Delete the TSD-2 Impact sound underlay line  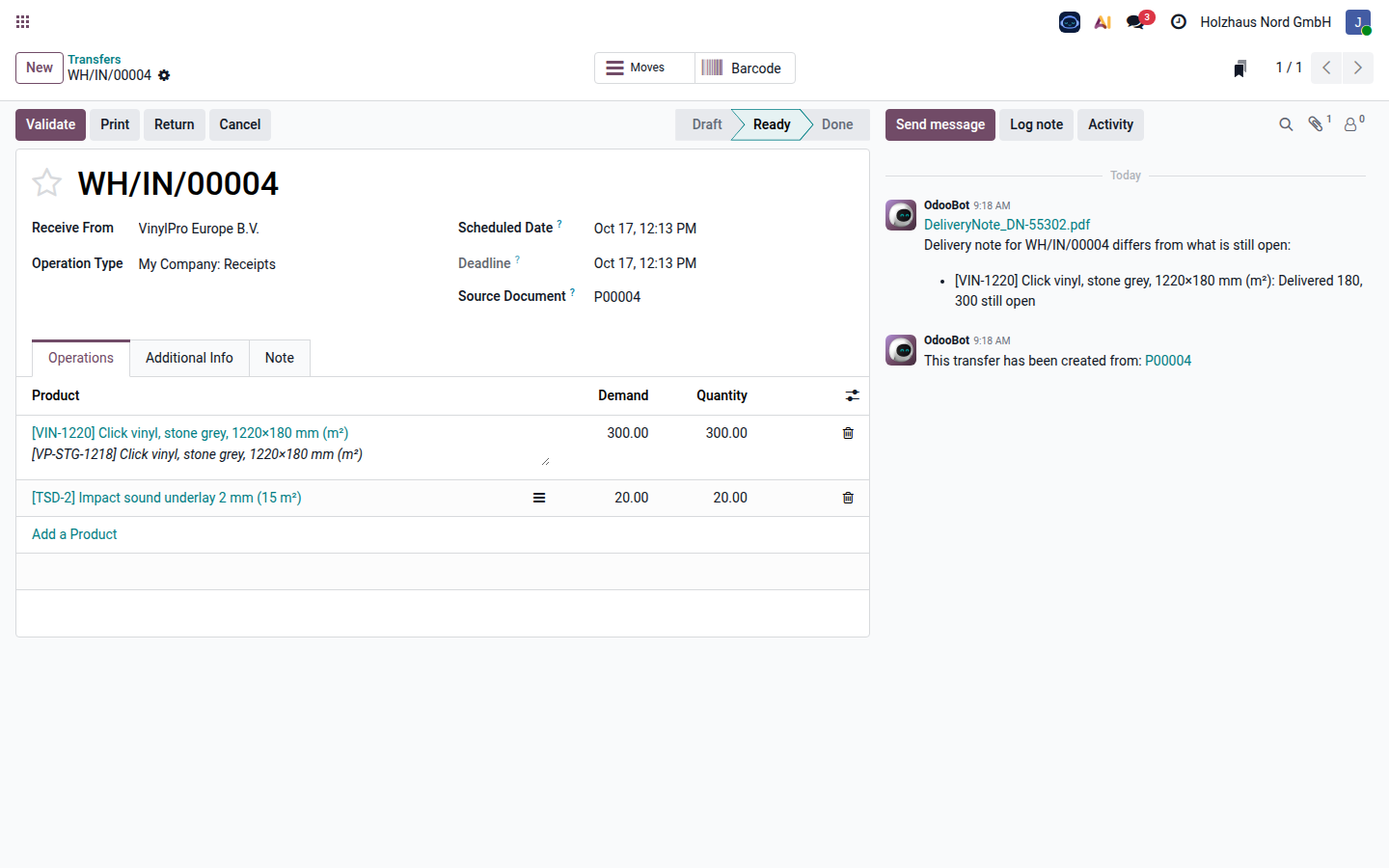(x=848, y=498)
